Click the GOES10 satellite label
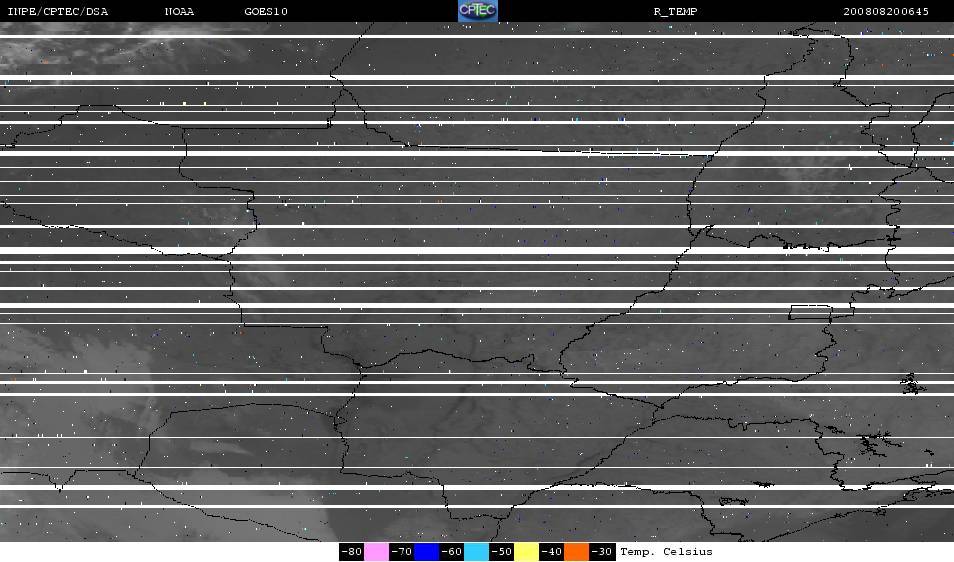This screenshot has height=562, width=954. click(266, 12)
